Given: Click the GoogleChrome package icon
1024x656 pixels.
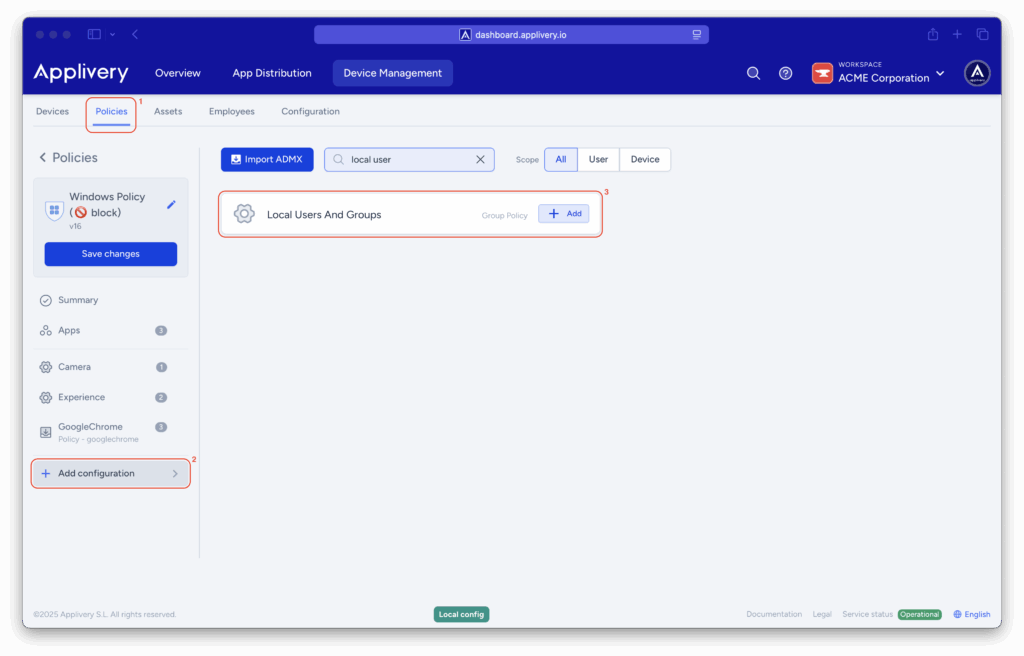Looking at the screenshot, I should (x=46, y=432).
